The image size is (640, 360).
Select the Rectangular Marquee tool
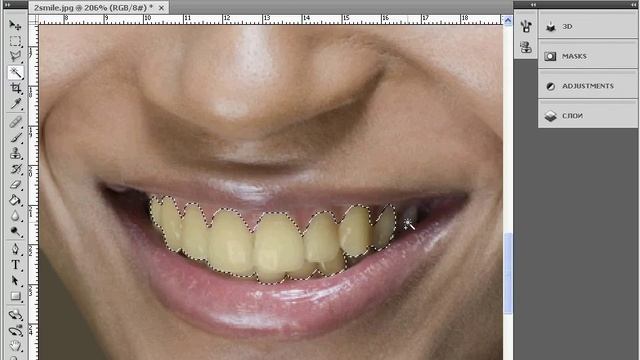16,41
